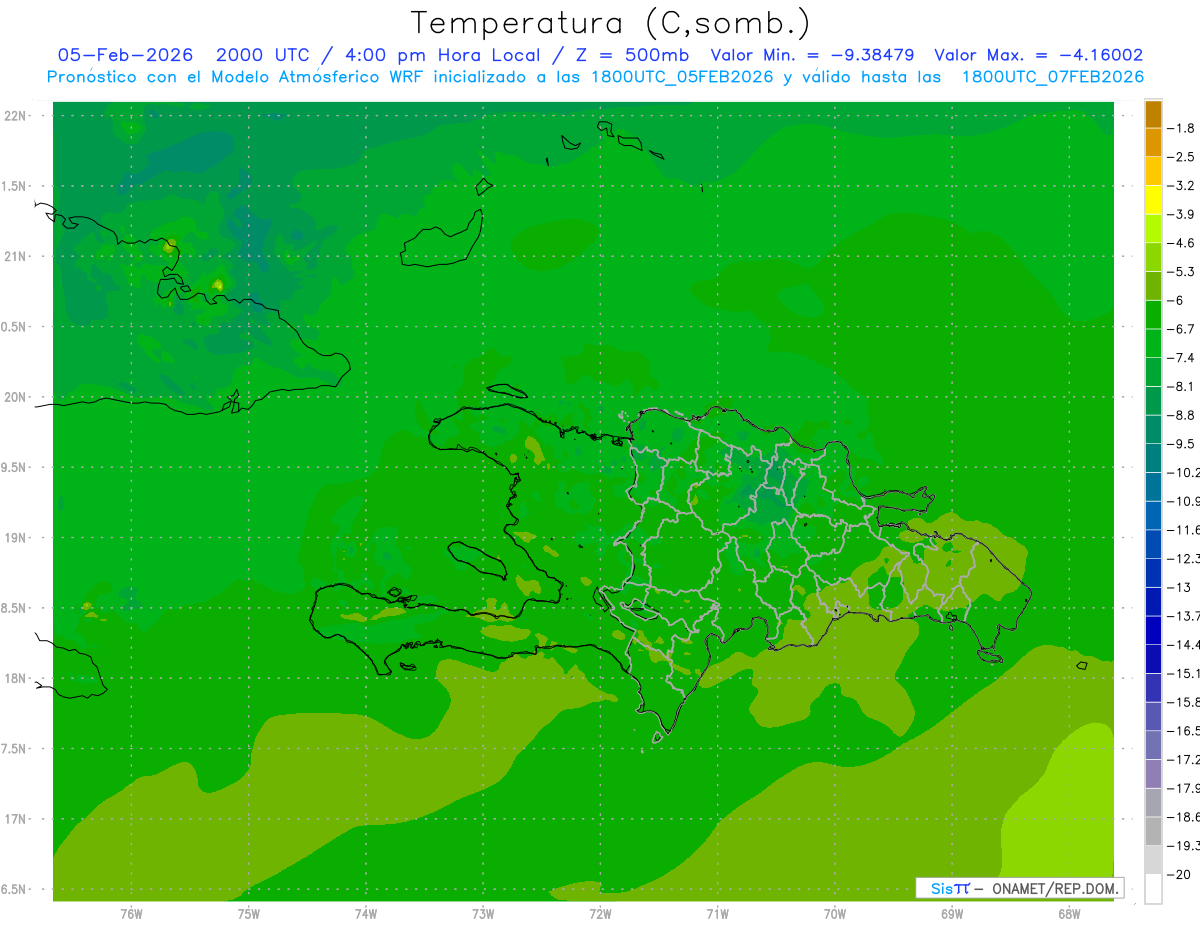Select the white swatch below -20
Viewport: 1200px width, 927px height.
[x=1153, y=888]
